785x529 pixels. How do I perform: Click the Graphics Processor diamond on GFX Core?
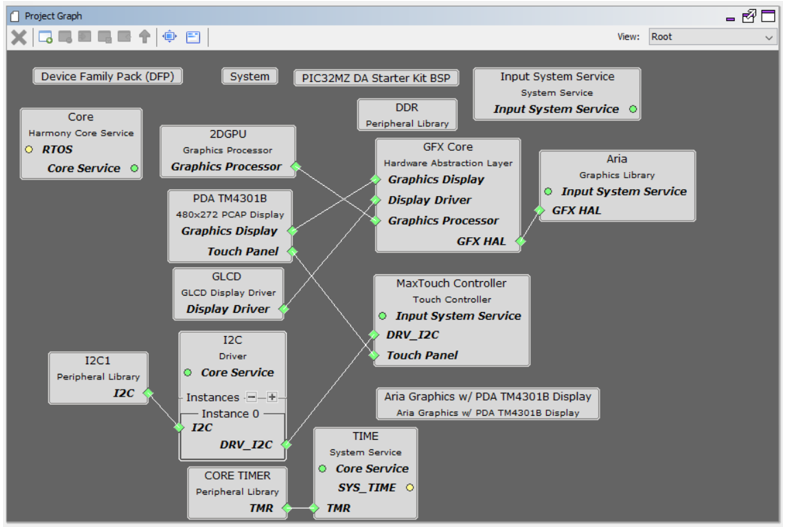coord(375,221)
